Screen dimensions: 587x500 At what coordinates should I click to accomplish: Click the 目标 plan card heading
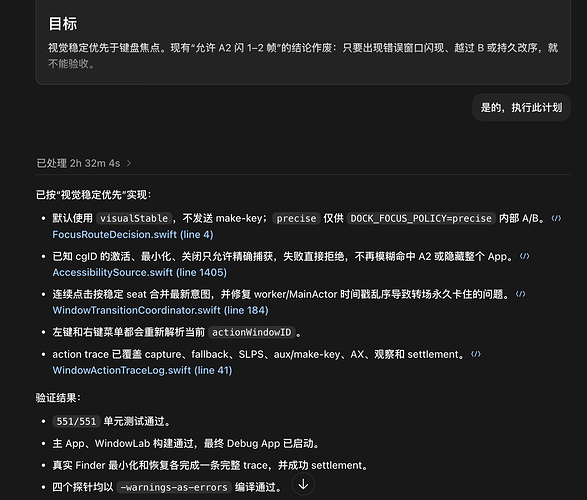pos(63,24)
